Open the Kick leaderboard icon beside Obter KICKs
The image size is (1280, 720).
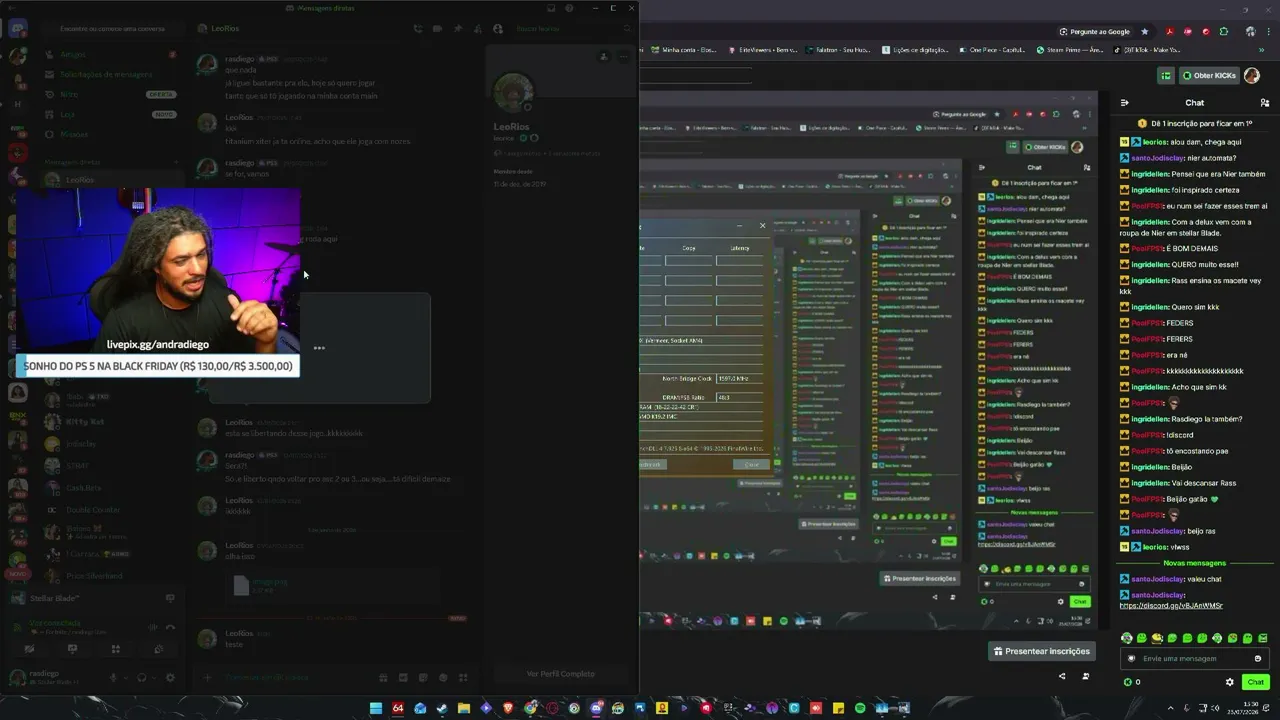[1166, 75]
